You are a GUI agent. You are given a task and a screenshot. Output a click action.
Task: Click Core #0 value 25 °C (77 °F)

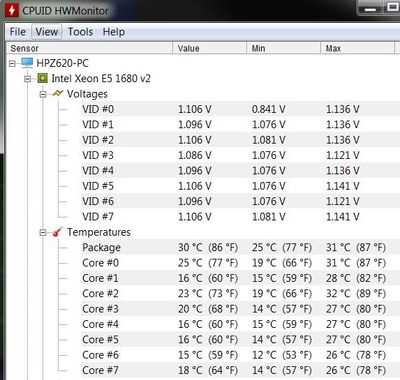coord(208,263)
